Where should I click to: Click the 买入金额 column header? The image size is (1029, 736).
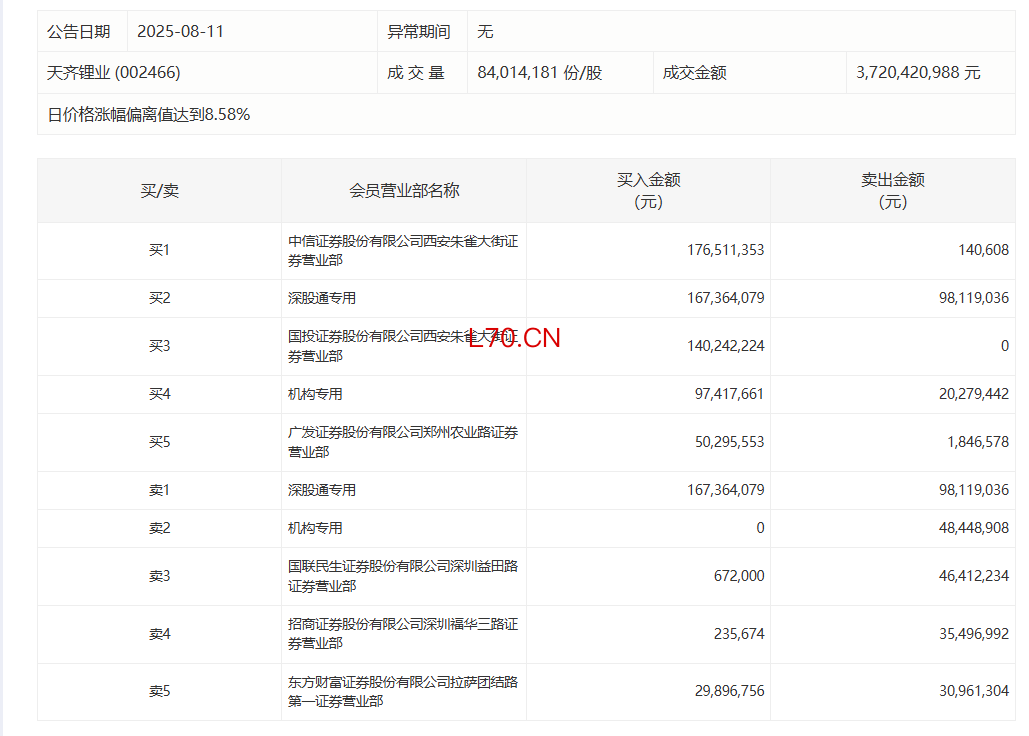tap(648, 190)
